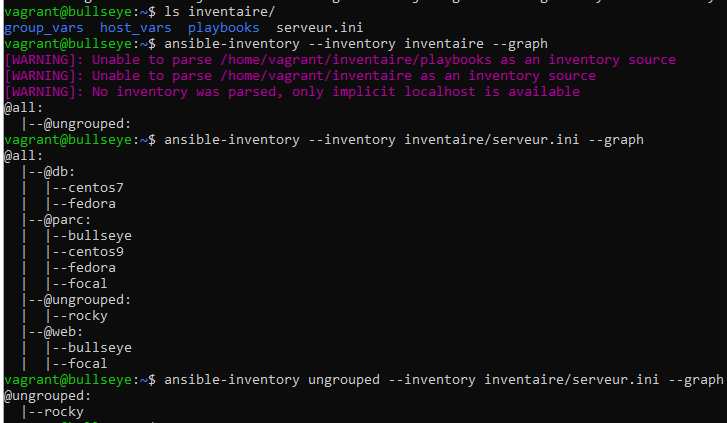
Task: Click the warning 'No inventory was parsed'
Action: tap(292, 92)
